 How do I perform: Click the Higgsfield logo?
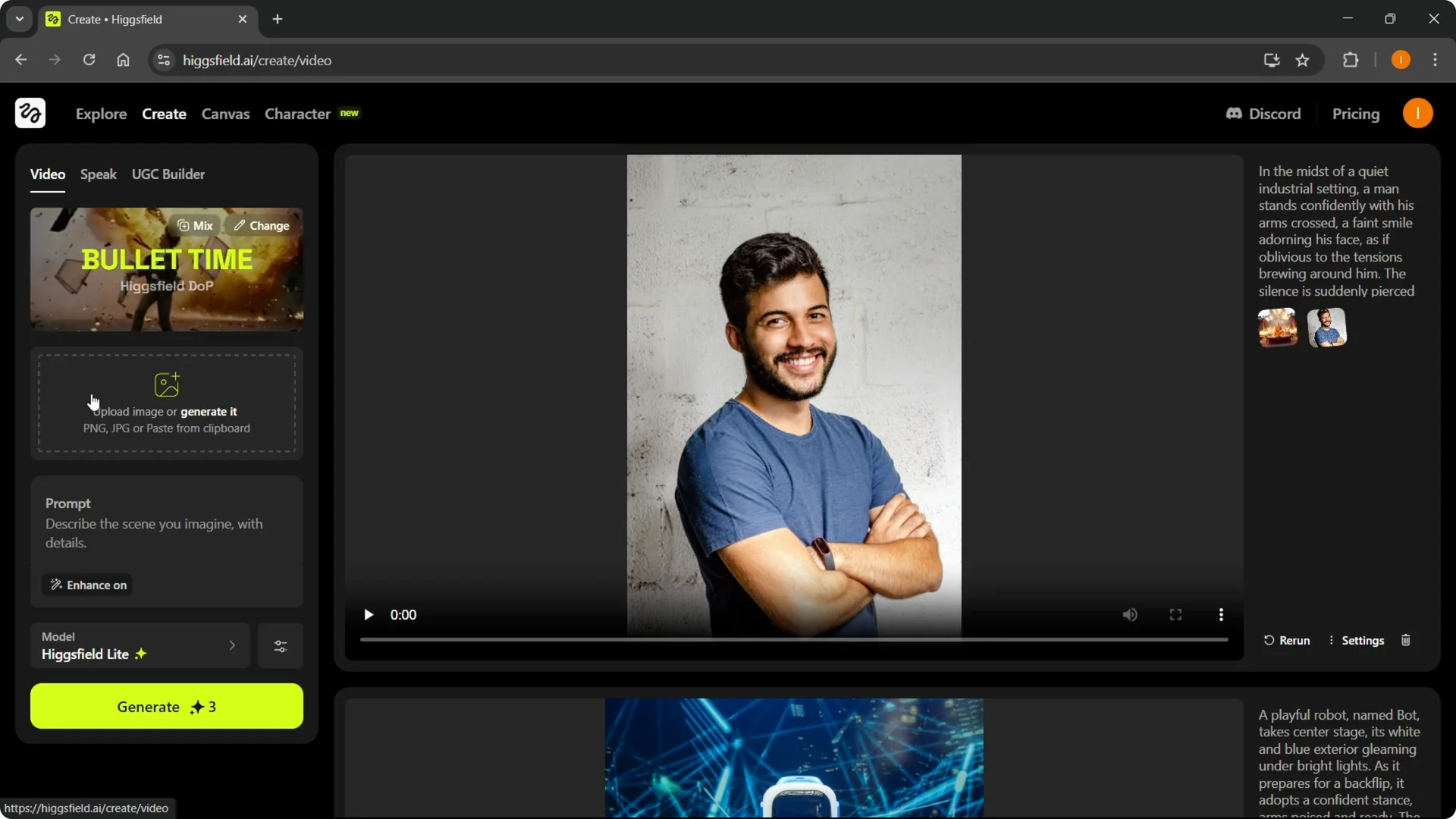tap(30, 113)
